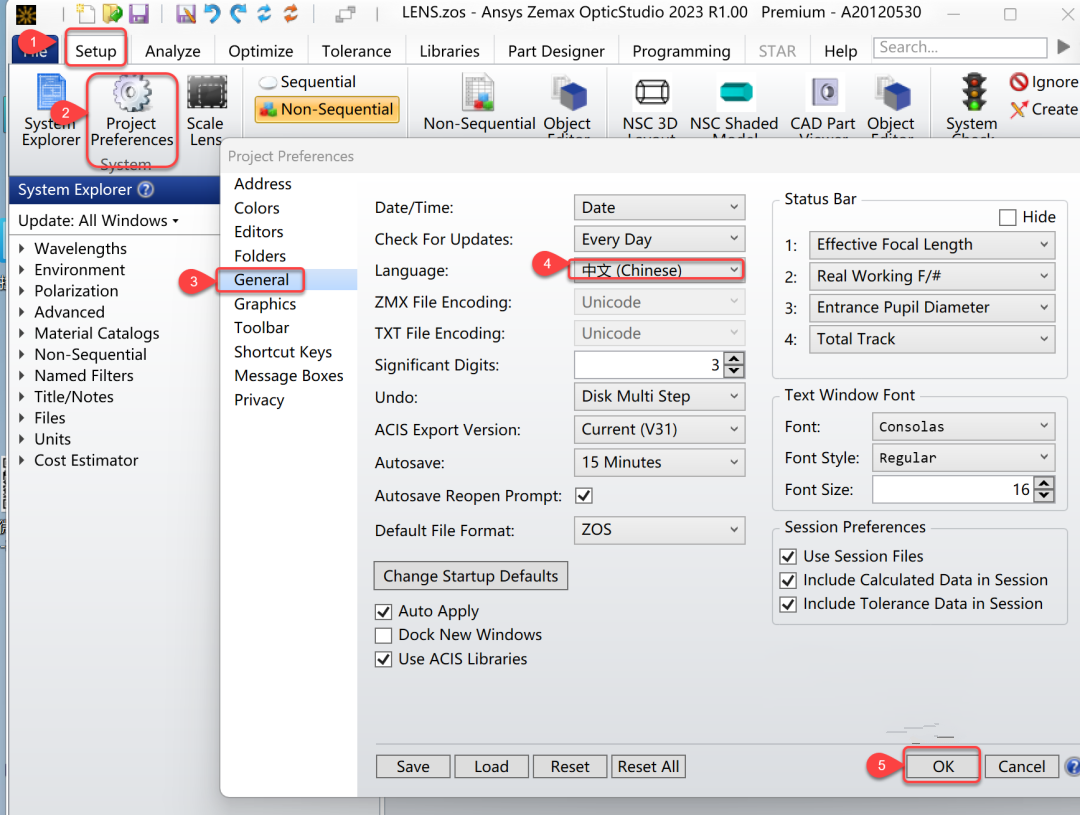Screen dimensions: 1080x815
Task: Increase Significant Digits with up arrow
Action: pos(735,359)
